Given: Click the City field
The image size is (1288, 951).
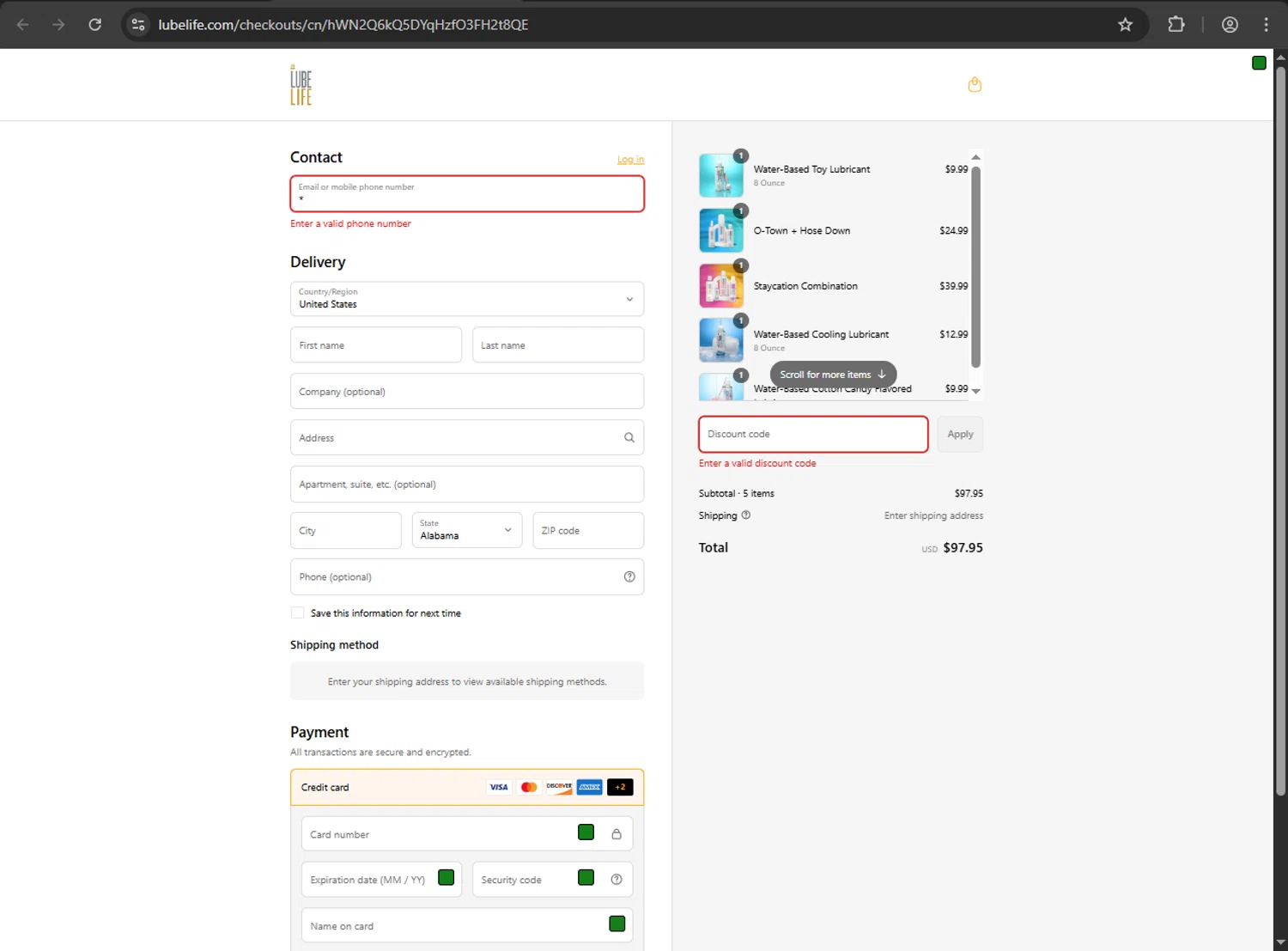Looking at the screenshot, I should [x=345, y=531].
